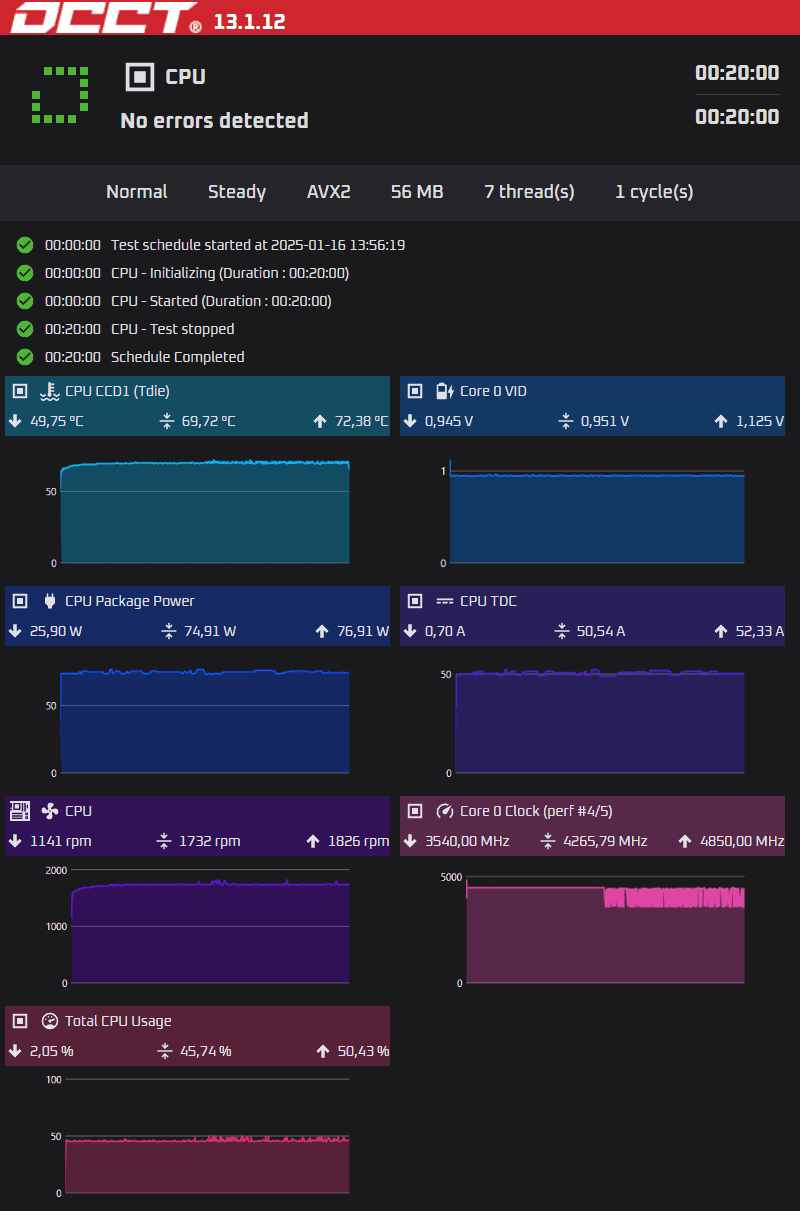Click the CPU Package Power graph
Image resolution: width=800 pixels, height=1211 pixels.
click(x=204, y=722)
